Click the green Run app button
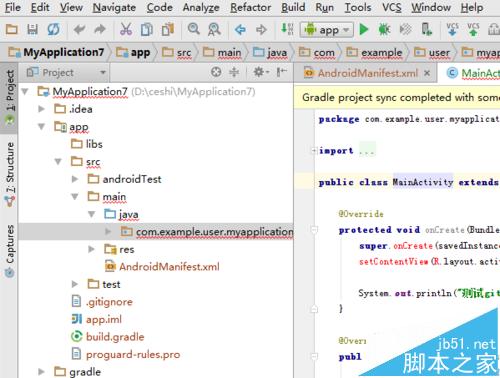The width and height of the screenshot is (500, 378). [364, 30]
